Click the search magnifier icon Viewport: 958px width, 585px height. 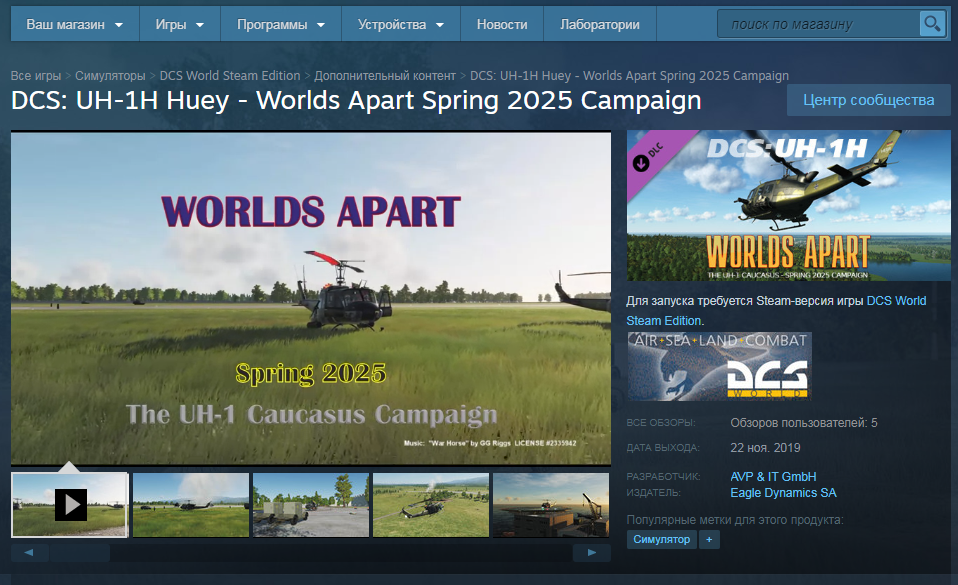coord(932,24)
